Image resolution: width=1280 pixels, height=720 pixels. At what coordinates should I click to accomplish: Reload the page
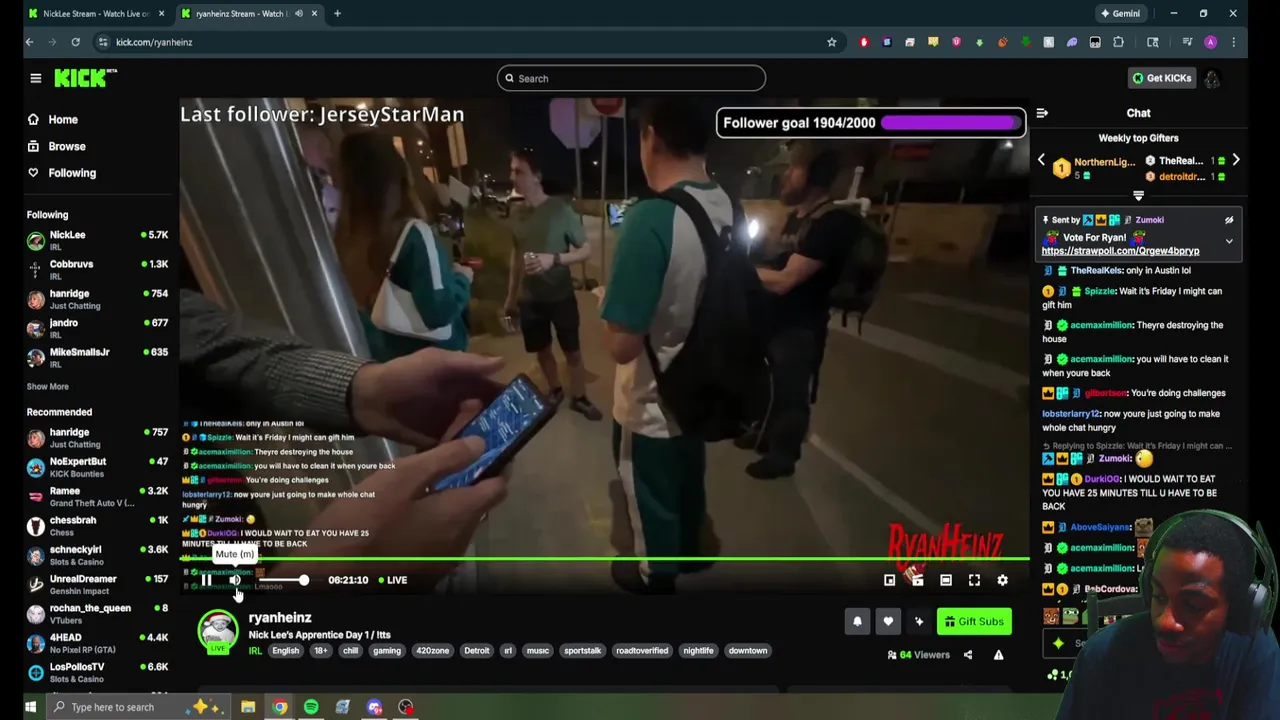[75, 42]
